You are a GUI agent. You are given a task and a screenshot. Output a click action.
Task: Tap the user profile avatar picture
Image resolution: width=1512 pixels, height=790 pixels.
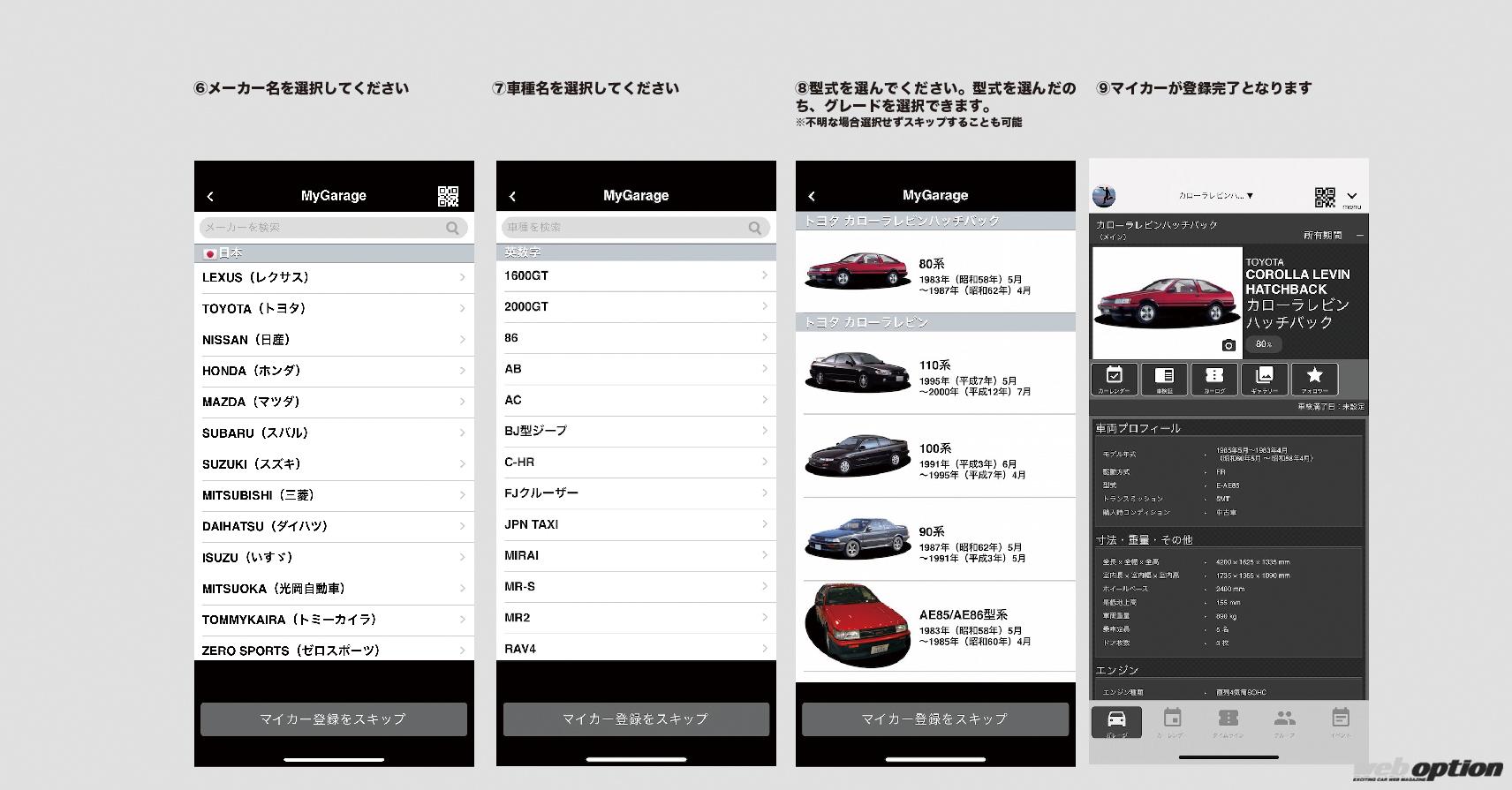[x=1104, y=196]
